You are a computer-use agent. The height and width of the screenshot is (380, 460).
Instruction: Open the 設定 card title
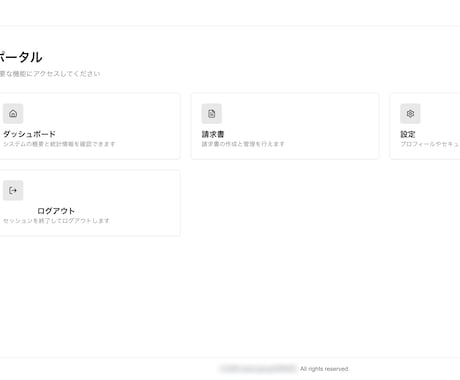point(408,134)
